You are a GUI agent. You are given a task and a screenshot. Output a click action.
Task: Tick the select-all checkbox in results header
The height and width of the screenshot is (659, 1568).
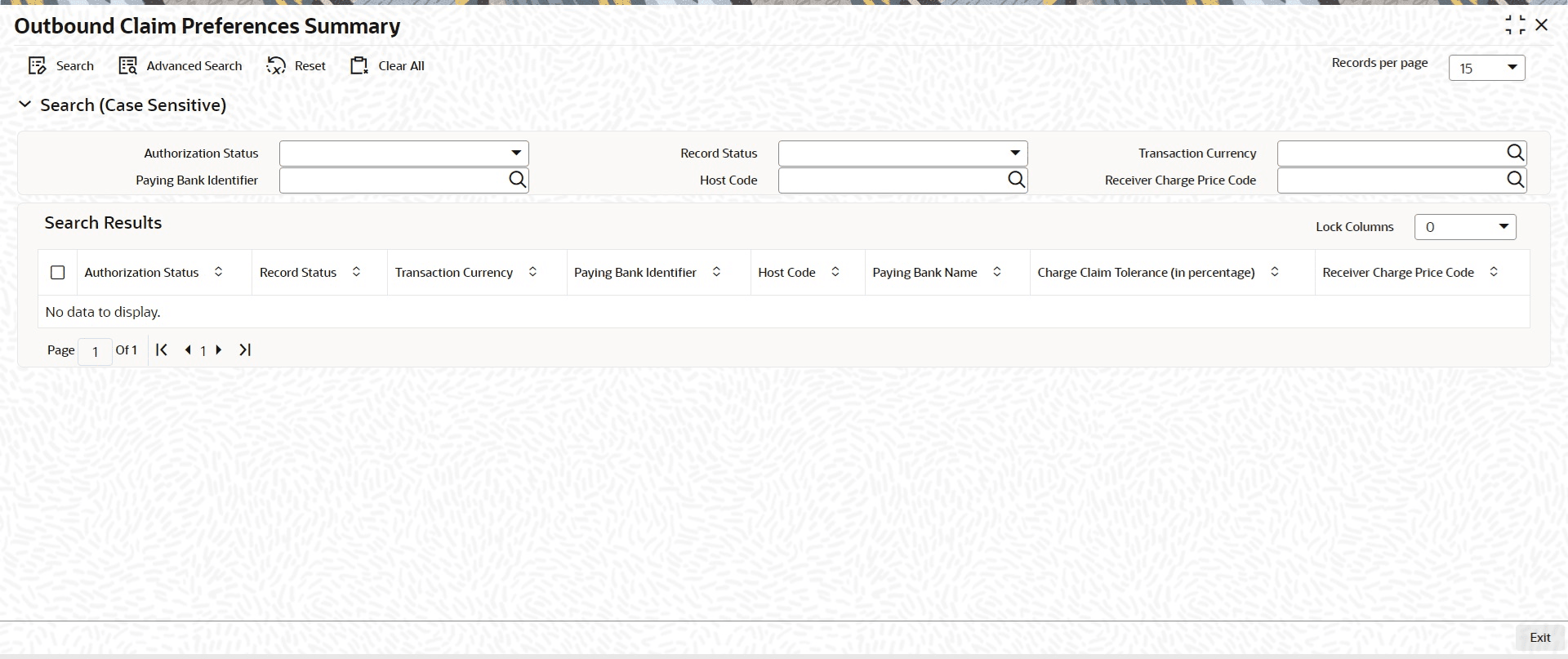pyautogui.click(x=58, y=273)
